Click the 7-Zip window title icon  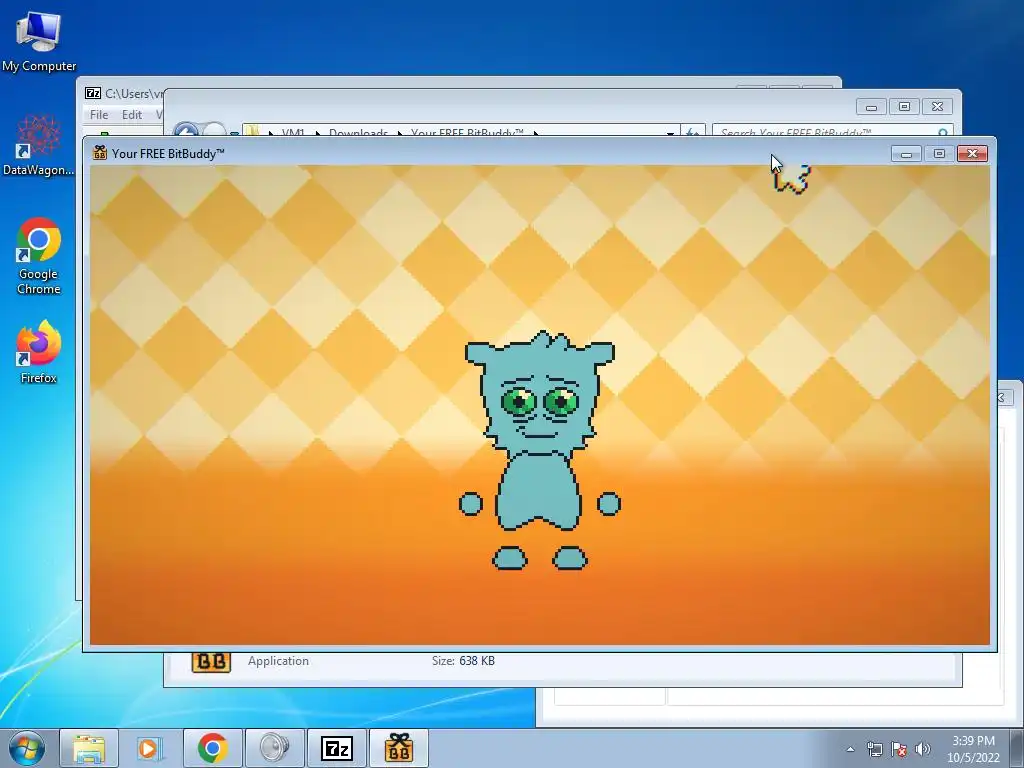[93, 93]
